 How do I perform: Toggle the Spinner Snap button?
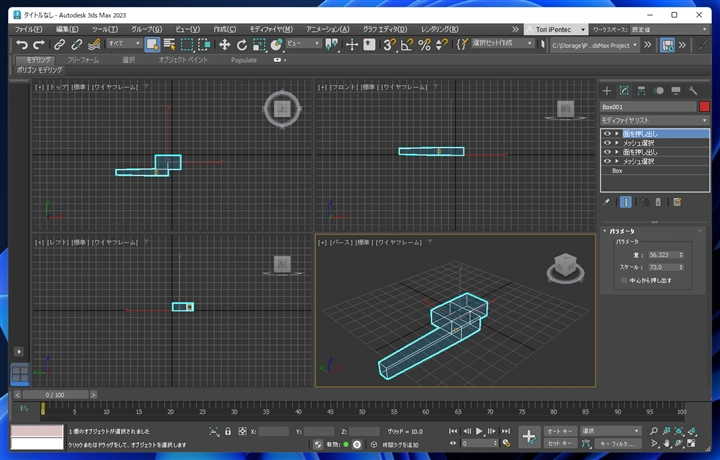click(441, 45)
